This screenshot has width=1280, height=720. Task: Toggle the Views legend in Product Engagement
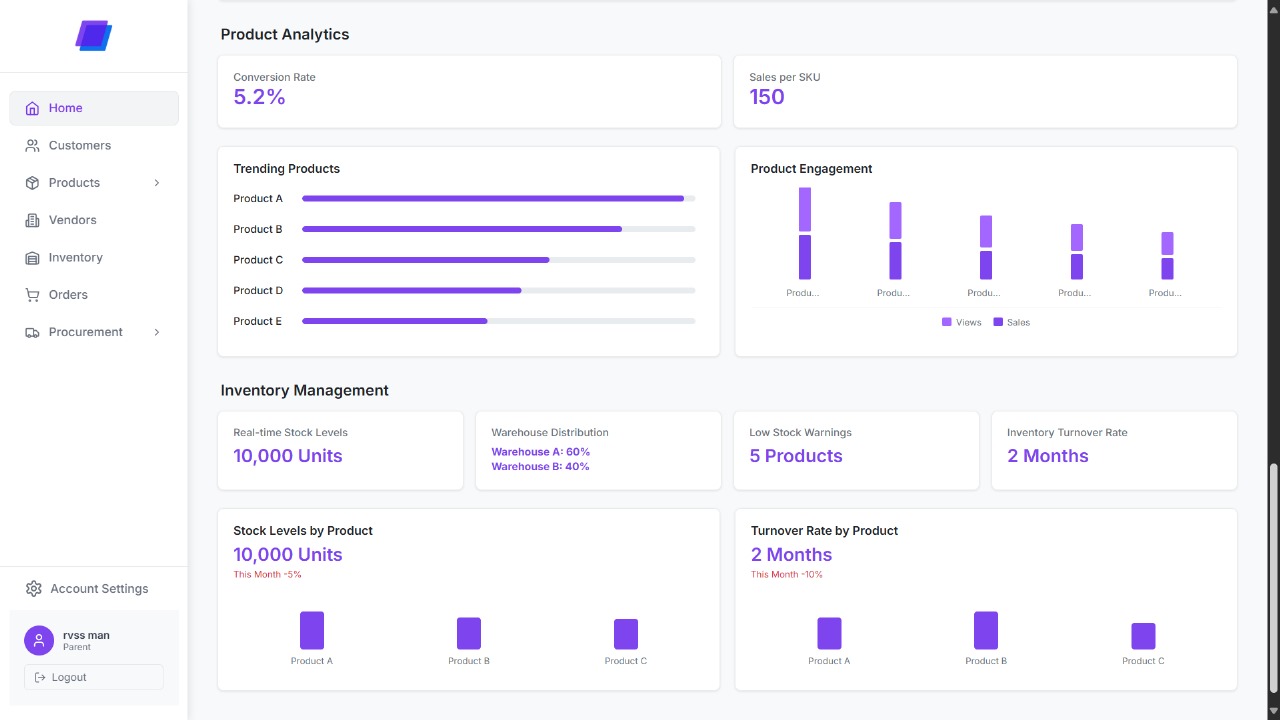(x=961, y=322)
